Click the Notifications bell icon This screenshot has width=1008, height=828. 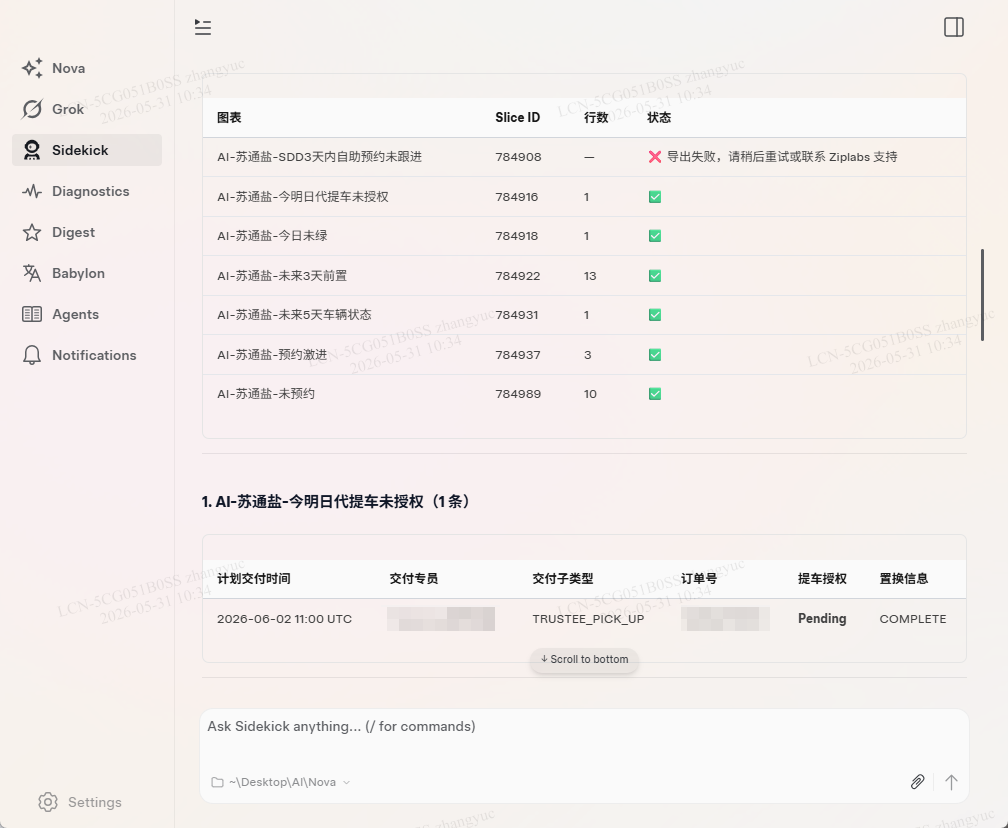(x=32, y=355)
